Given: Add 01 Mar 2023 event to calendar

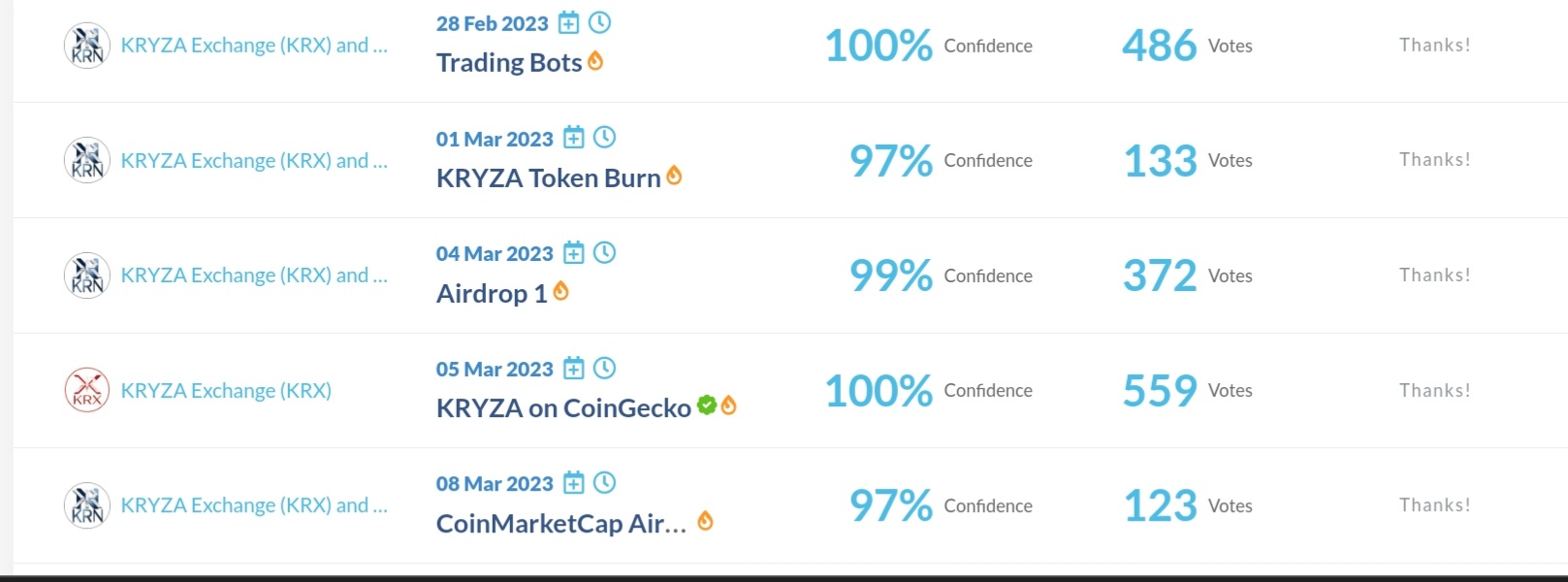Looking at the screenshot, I should pyautogui.click(x=574, y=138).
